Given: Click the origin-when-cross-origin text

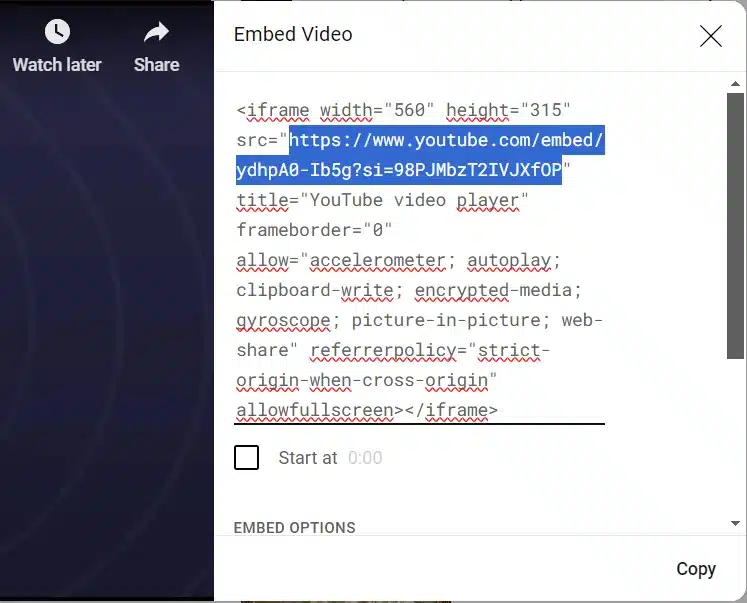Looking at the screenshot, I should coord(367,380).
